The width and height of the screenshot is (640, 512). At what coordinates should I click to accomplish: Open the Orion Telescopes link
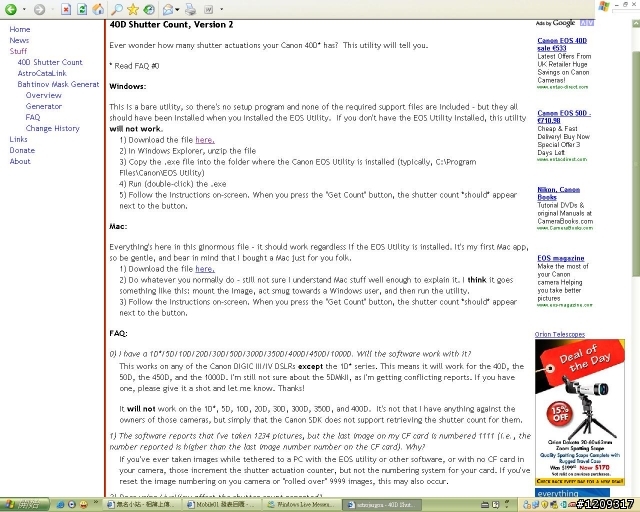[560, 334]
